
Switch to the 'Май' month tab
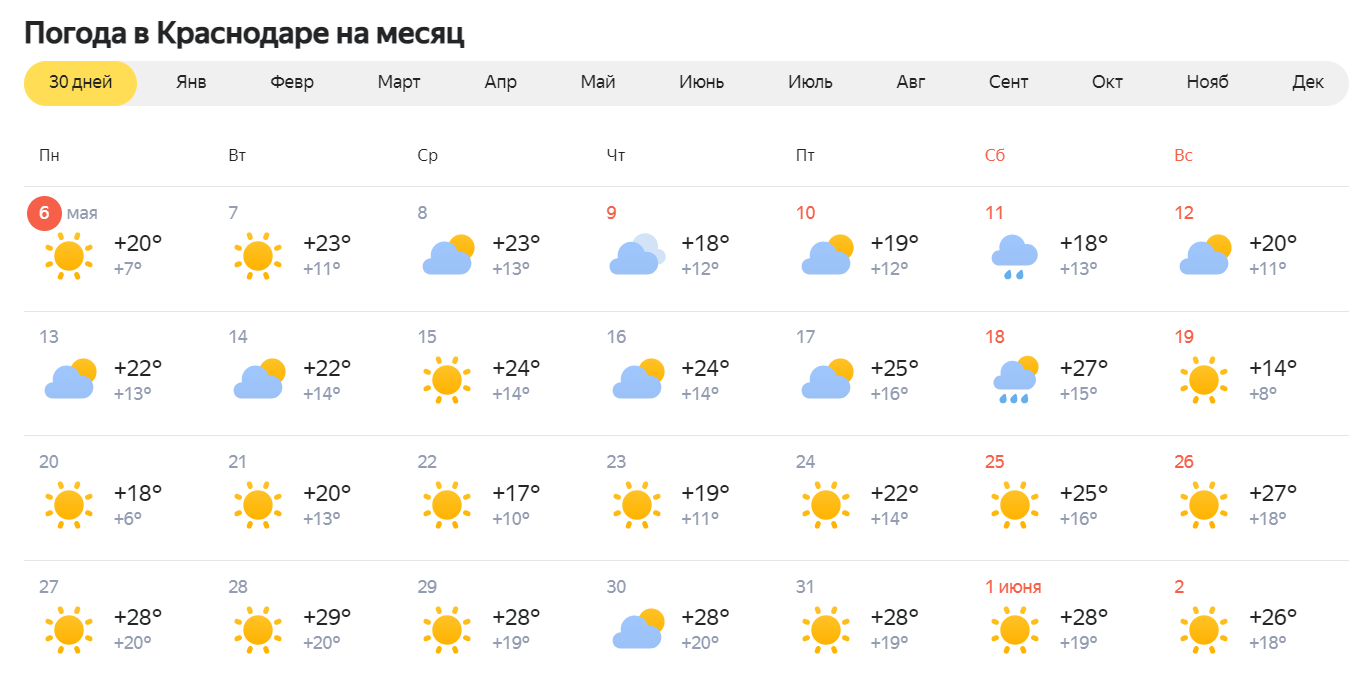pyautogui.click(x=598, y=83)
